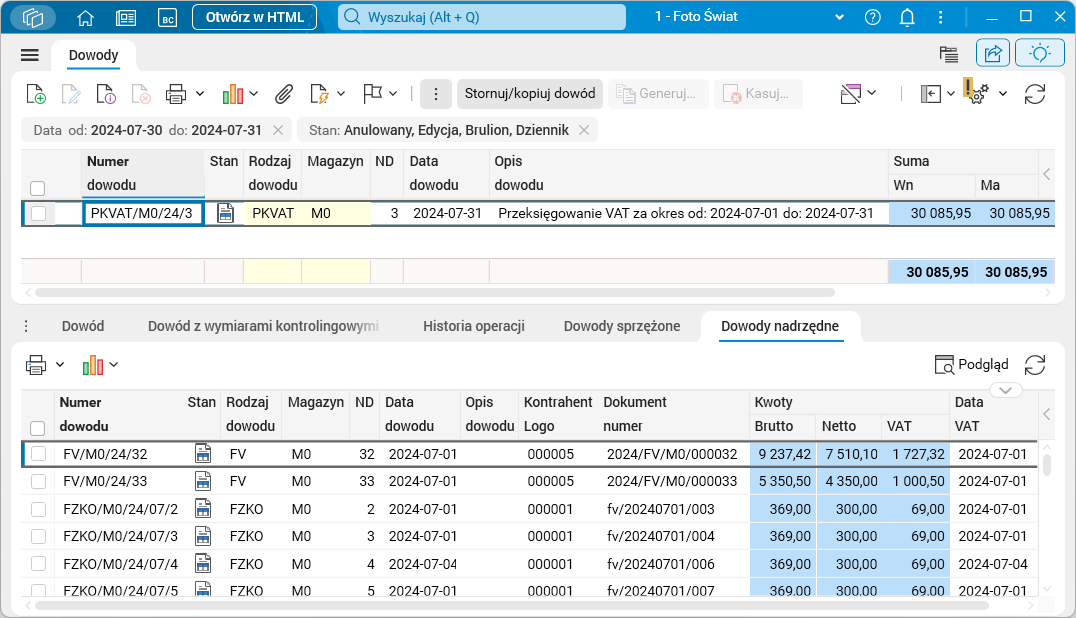Click the share export icon at top right
1076x618 pixels.
(993, 54)
